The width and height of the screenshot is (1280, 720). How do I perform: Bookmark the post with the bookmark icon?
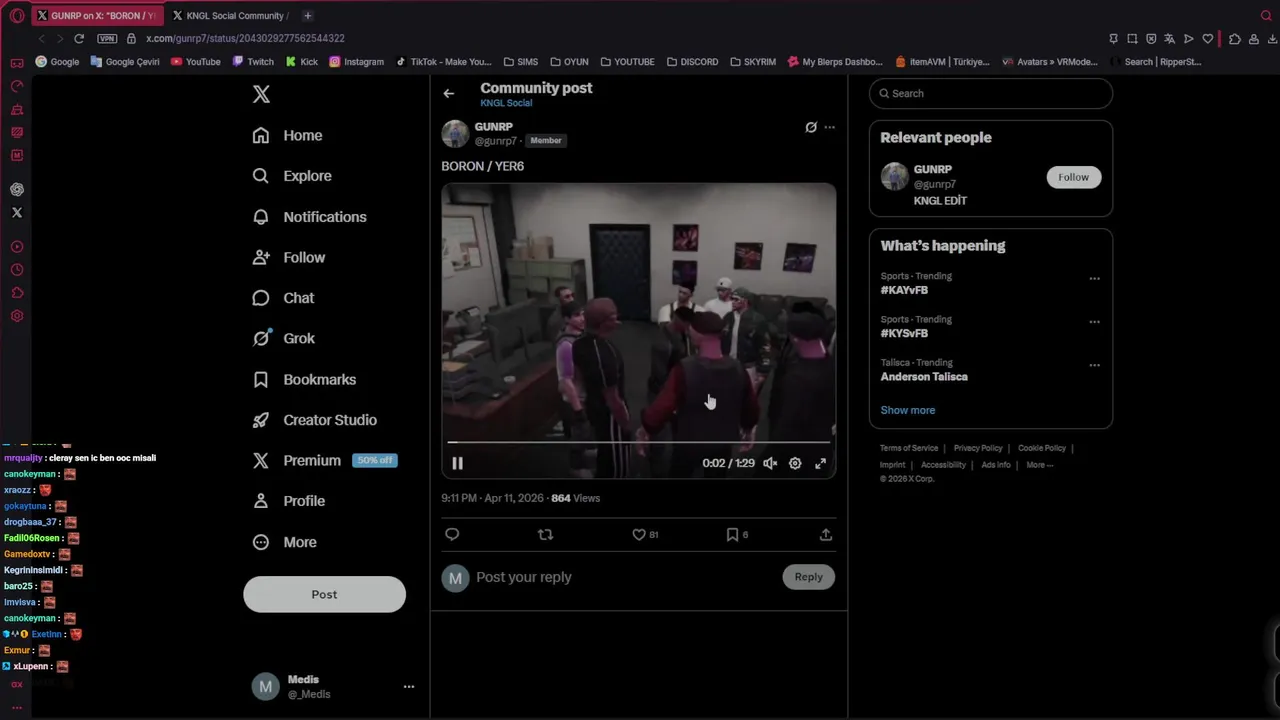[x=732, y=535]
